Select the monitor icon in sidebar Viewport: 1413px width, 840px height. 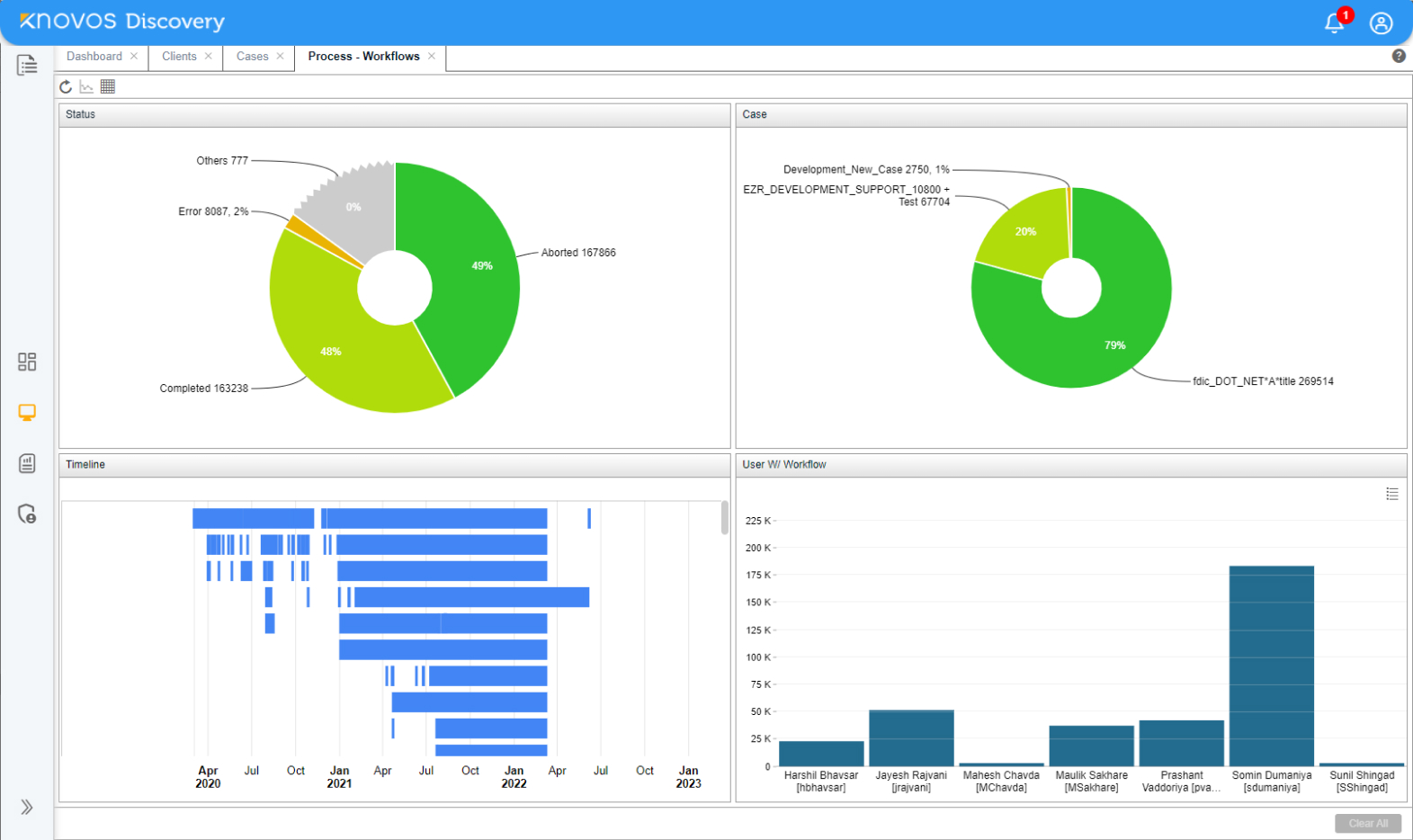[x=27, y=413]
